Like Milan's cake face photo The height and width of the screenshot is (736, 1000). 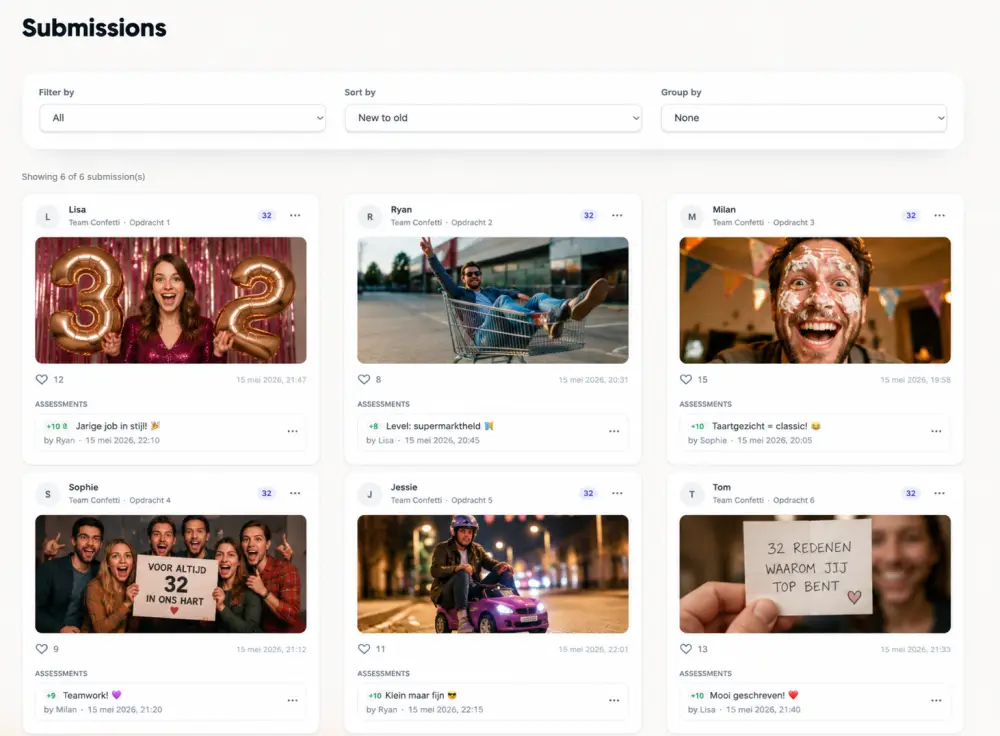click(686, 379)
